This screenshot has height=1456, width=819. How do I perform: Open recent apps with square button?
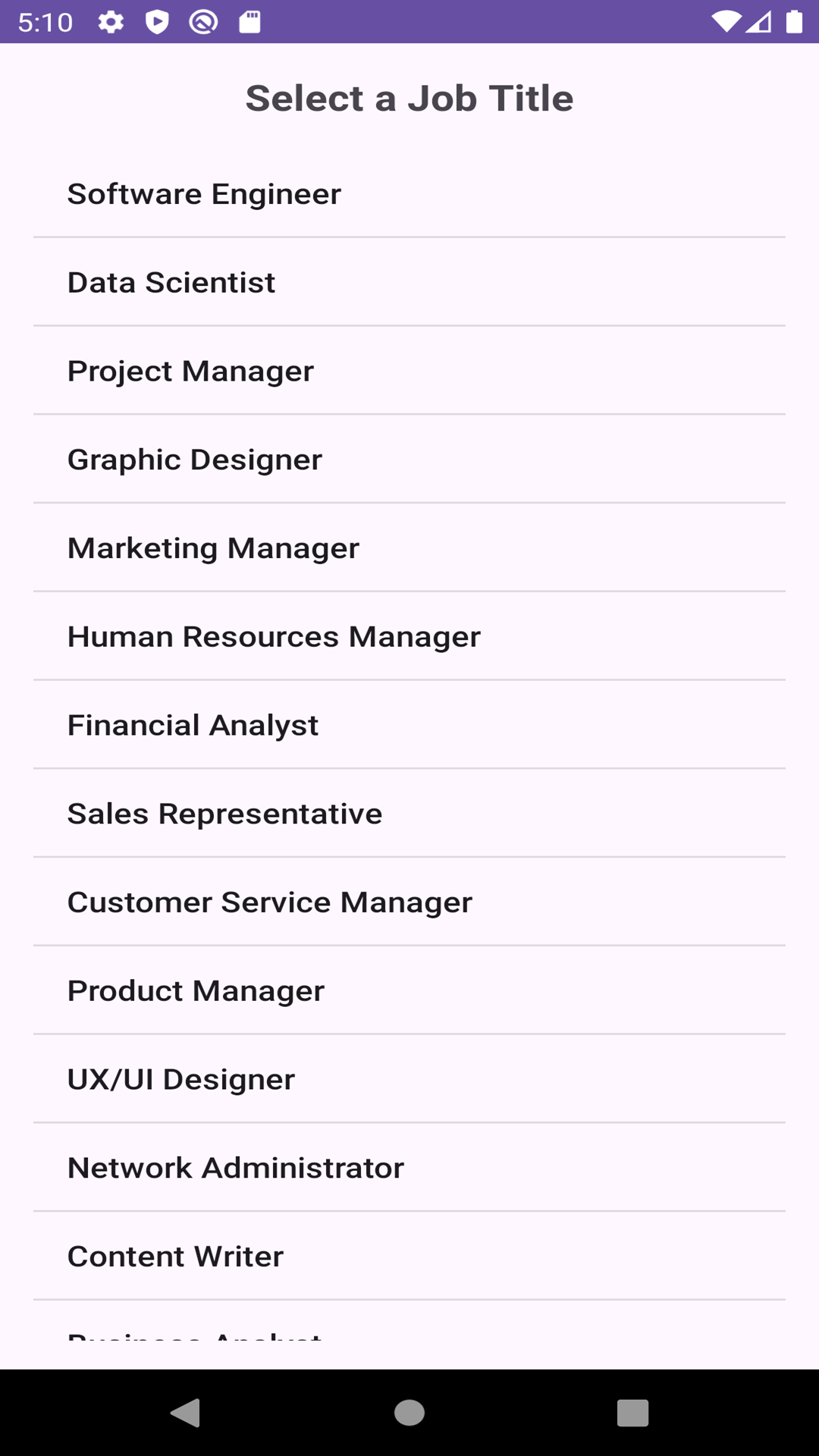pos(632,1413)
